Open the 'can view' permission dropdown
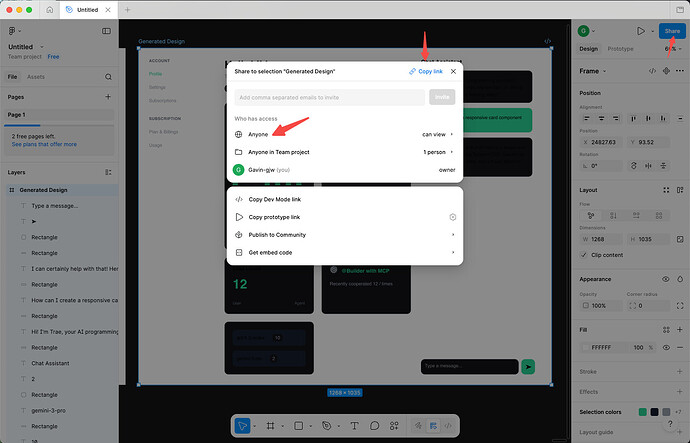The image size is (690, 443). point(437,133)
